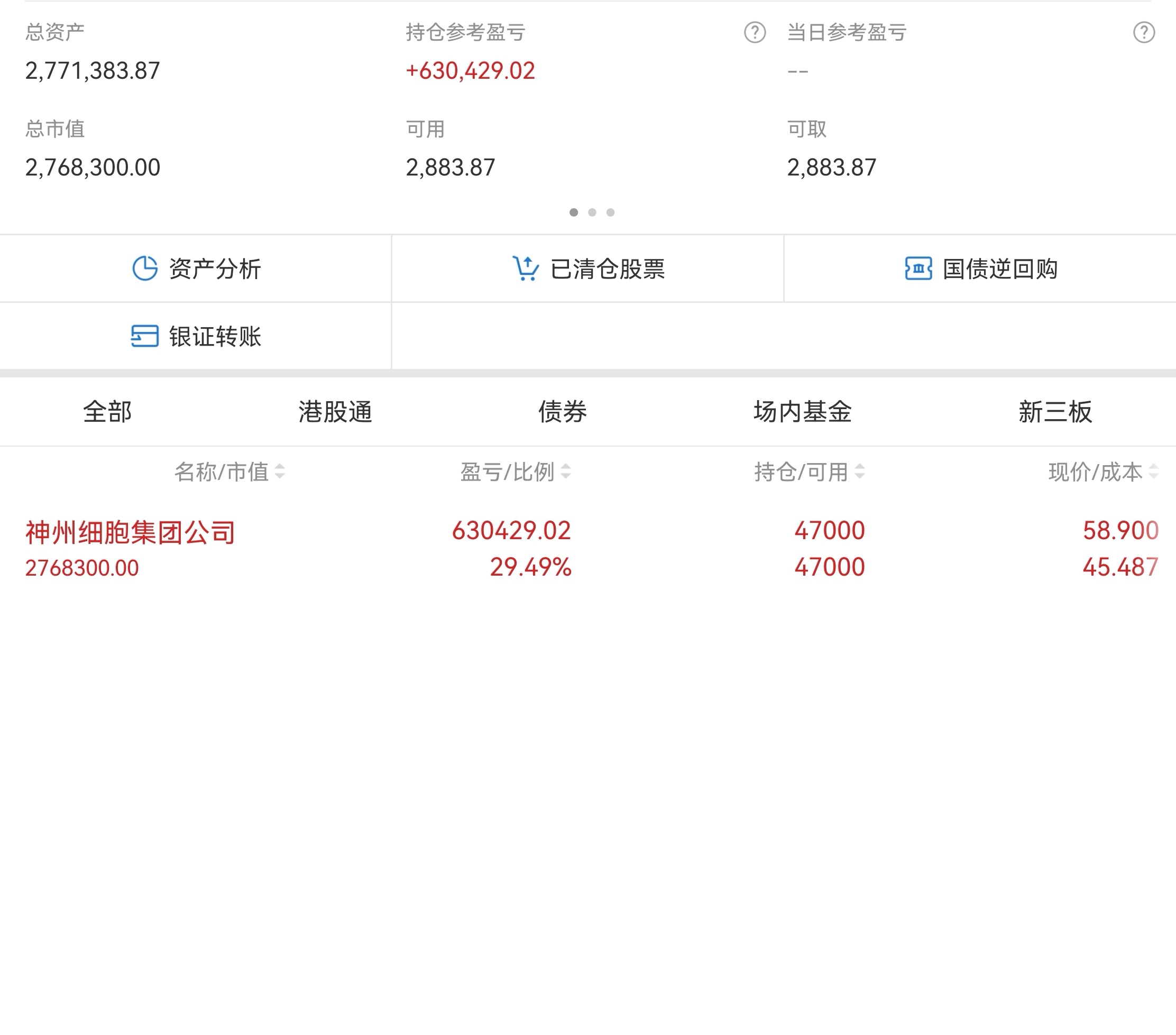Tap holding market value 2768300.00
This screenshot has width=1176, height=1035.
click(82, 568)
